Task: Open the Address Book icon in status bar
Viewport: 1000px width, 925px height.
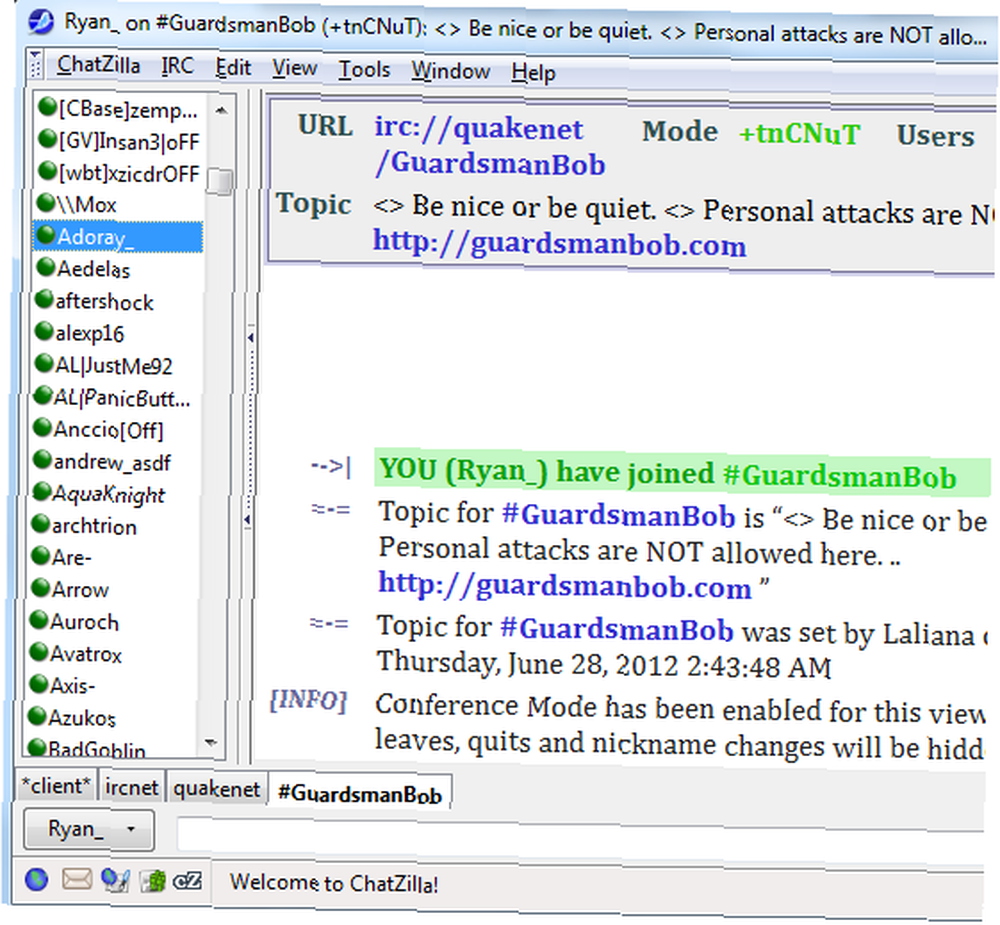Action: click(x=153, y=881)
